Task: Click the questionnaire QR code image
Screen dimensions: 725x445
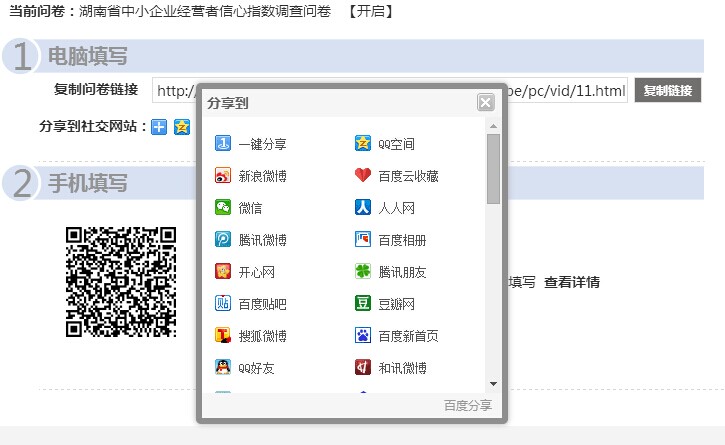Action: point(121,282)
